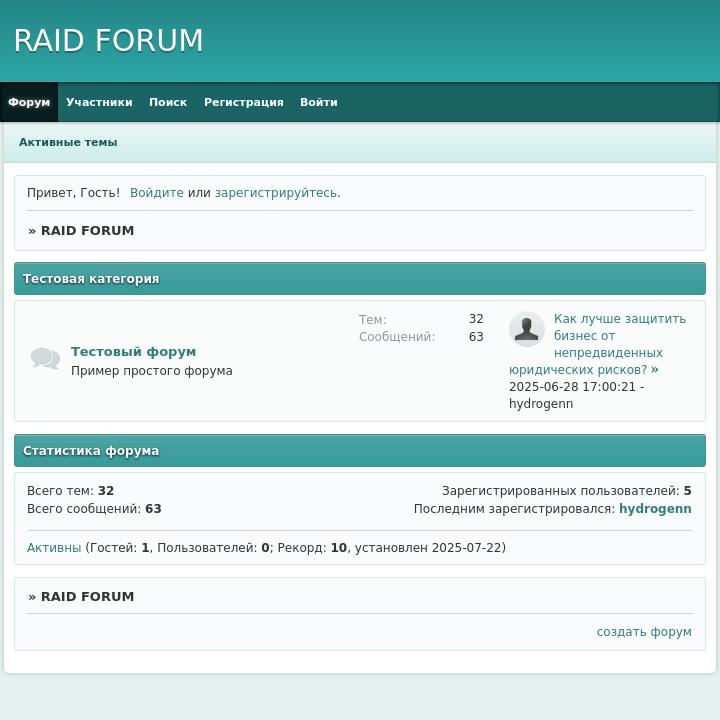This screenshot has height=720, width=720.
Task: Click the last poster avatar icon
Action: coord(526,329)
